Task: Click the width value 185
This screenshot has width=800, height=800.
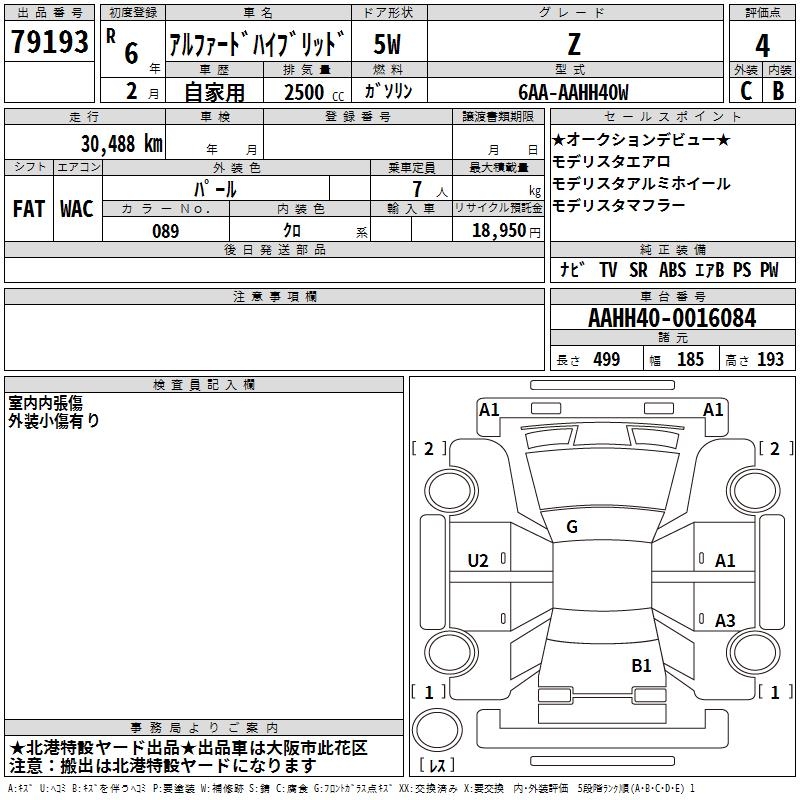Action: (x=690, y=359)
